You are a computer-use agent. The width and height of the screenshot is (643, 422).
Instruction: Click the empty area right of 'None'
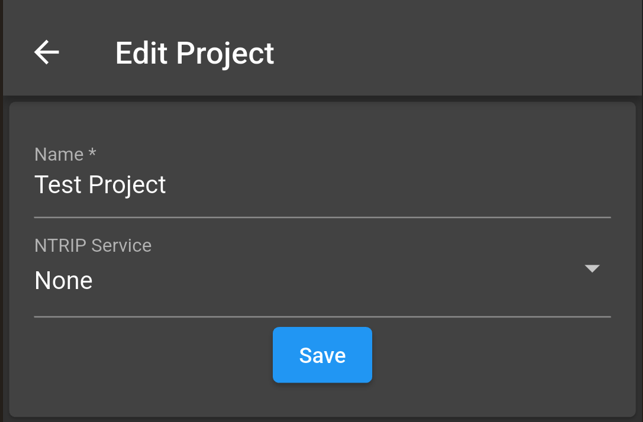(x=338, y=281)
